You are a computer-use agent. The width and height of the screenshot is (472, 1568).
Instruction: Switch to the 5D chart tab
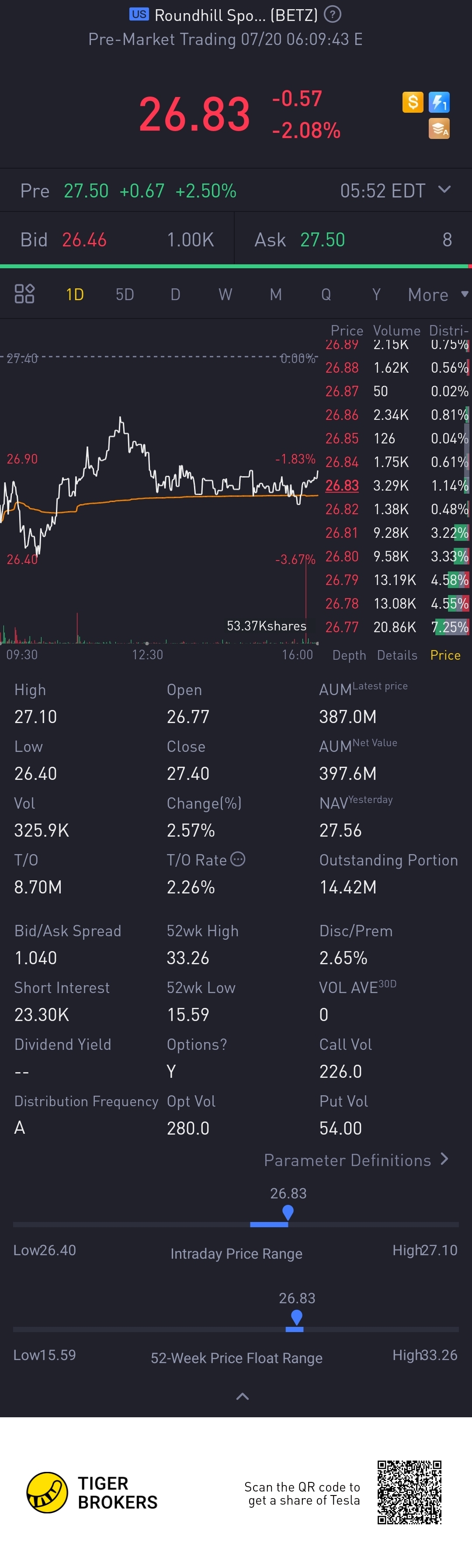(125, 294)
